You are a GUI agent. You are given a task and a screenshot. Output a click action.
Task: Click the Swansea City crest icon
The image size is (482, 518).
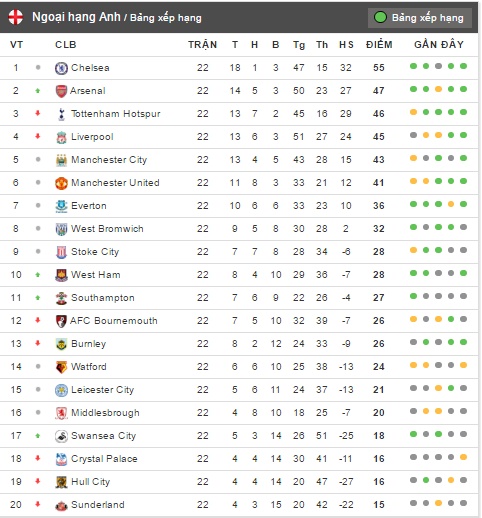pyautogui.click(x=61, y=436)
